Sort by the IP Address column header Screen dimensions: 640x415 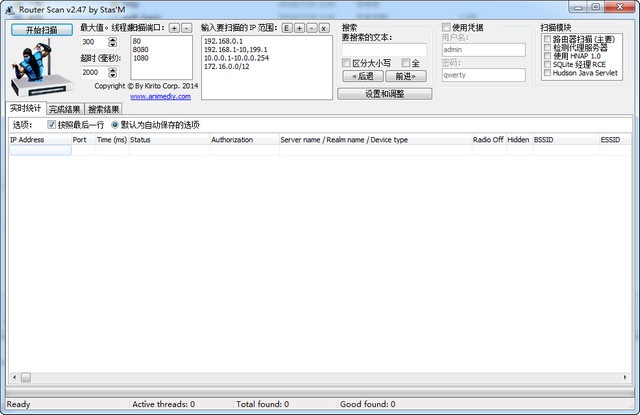pos(40,140)
